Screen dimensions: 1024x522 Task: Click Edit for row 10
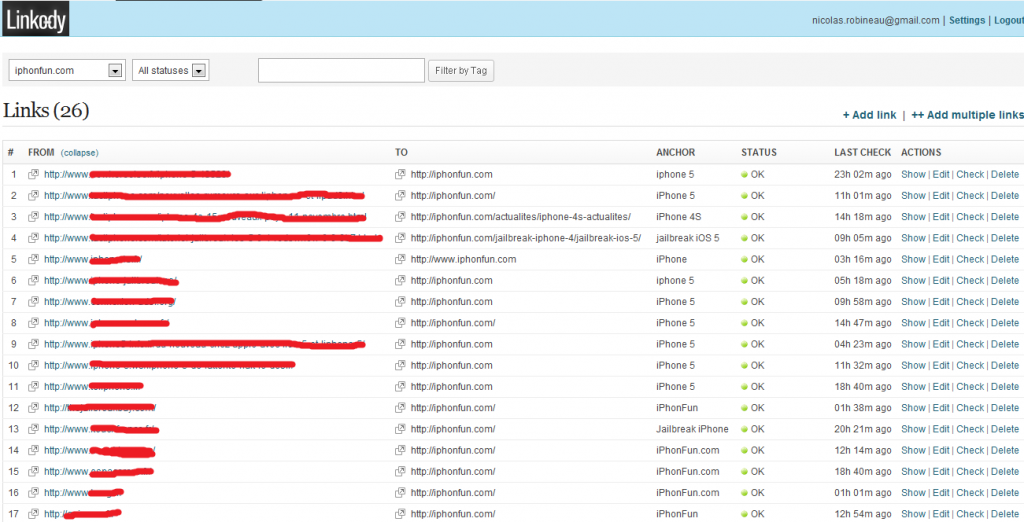click(940, 365)
